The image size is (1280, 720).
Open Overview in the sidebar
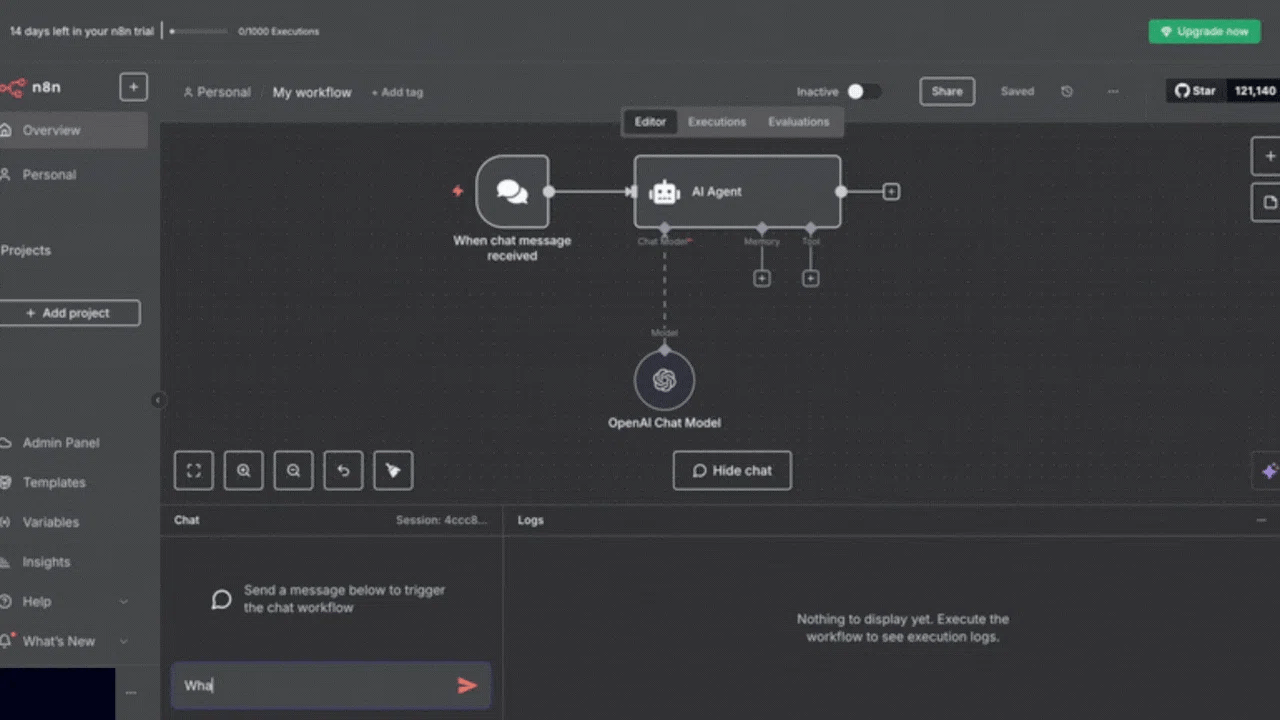click(74, 130)
